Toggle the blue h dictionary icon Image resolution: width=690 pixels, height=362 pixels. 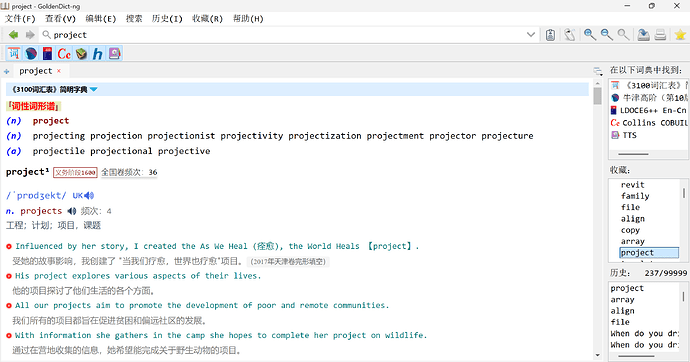pos(98,54)
